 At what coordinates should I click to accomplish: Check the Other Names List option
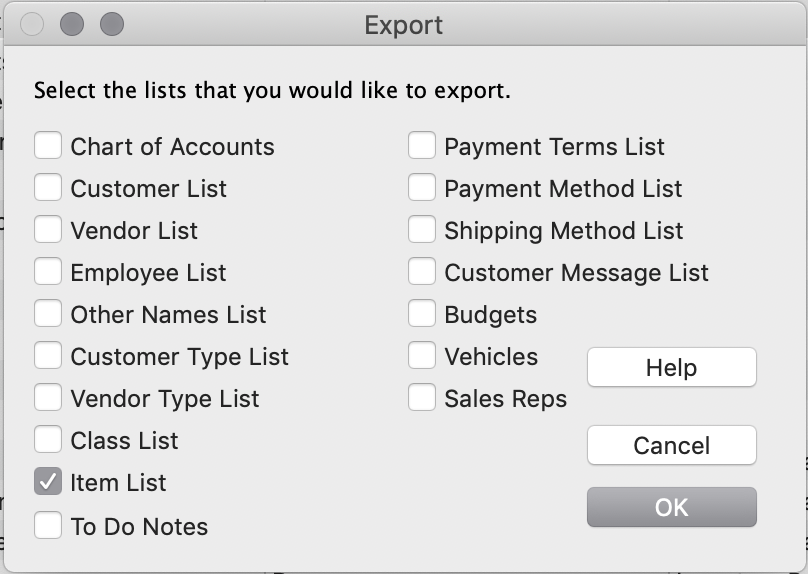48,313
